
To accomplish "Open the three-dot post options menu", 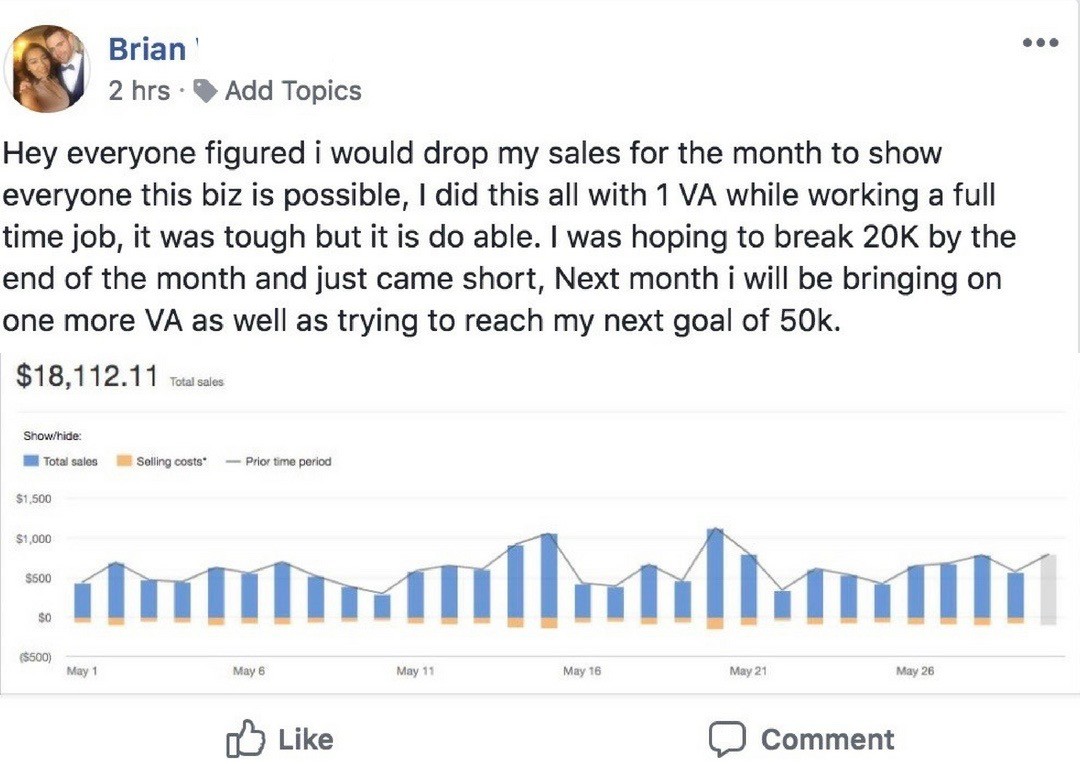I will pyautogui.click(x=1040, y=43).
